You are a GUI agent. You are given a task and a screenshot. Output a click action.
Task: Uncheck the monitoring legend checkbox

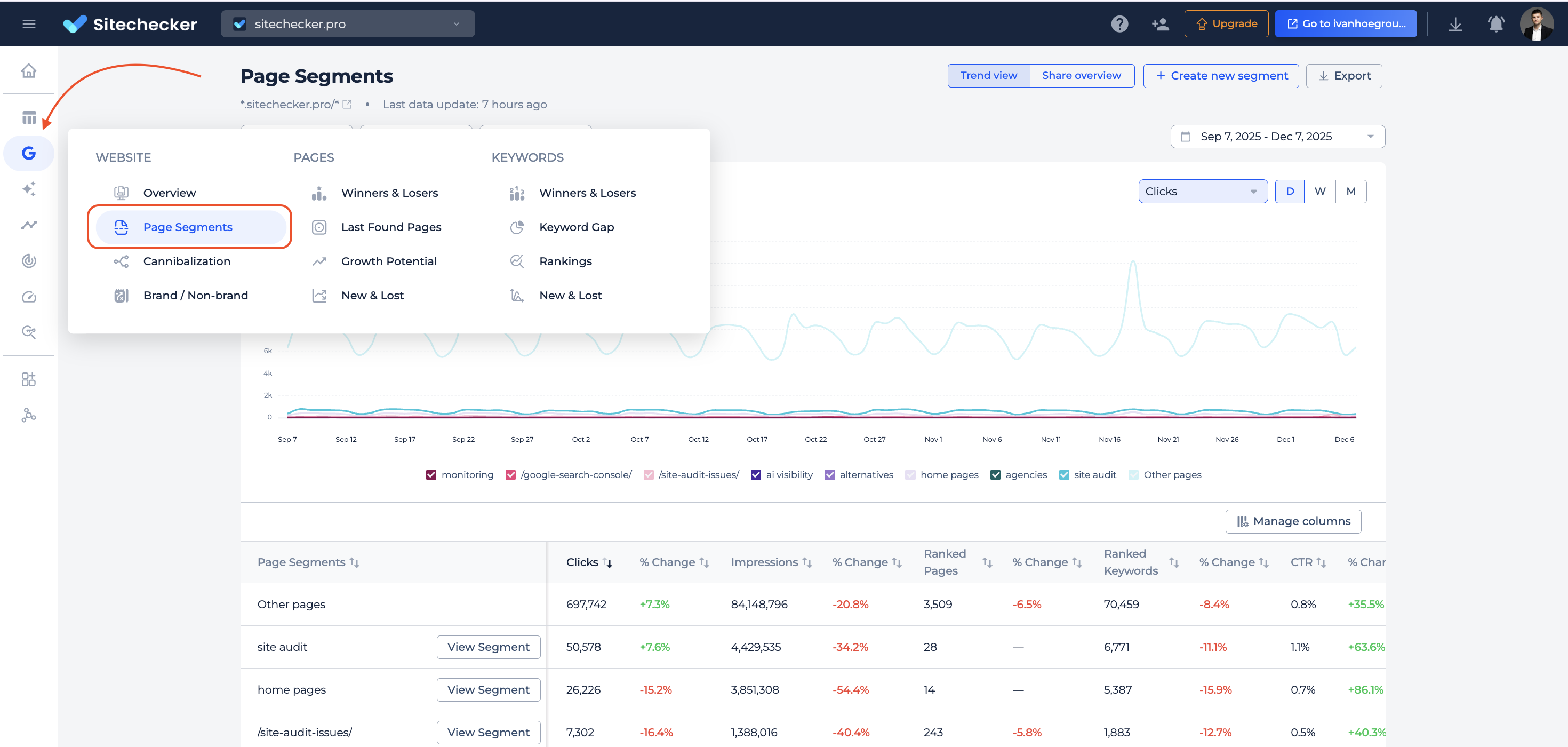[x=431, y=475]
